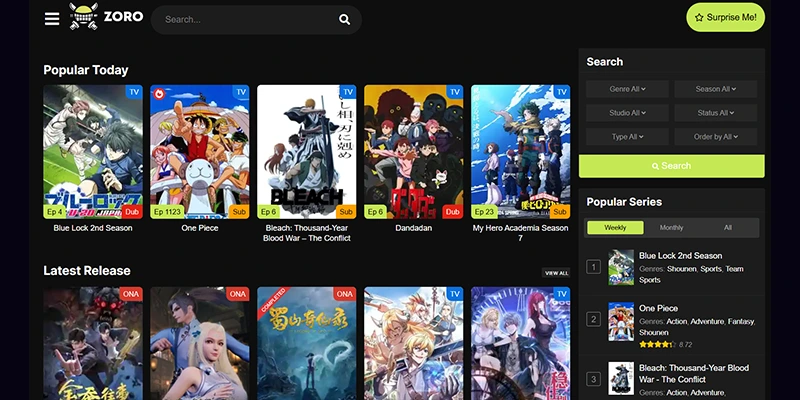Image resolution: width=800 pixels, height=400 pixels.
Task: Select the All tab in Popular Series
Action: pyautogui.click(x=728, y=228)
